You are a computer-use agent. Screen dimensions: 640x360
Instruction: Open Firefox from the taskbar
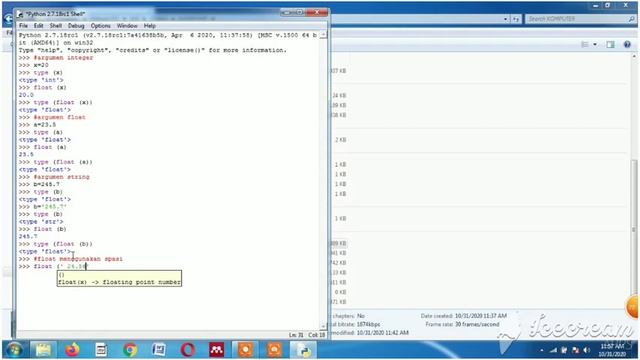[x=72, y=350]
